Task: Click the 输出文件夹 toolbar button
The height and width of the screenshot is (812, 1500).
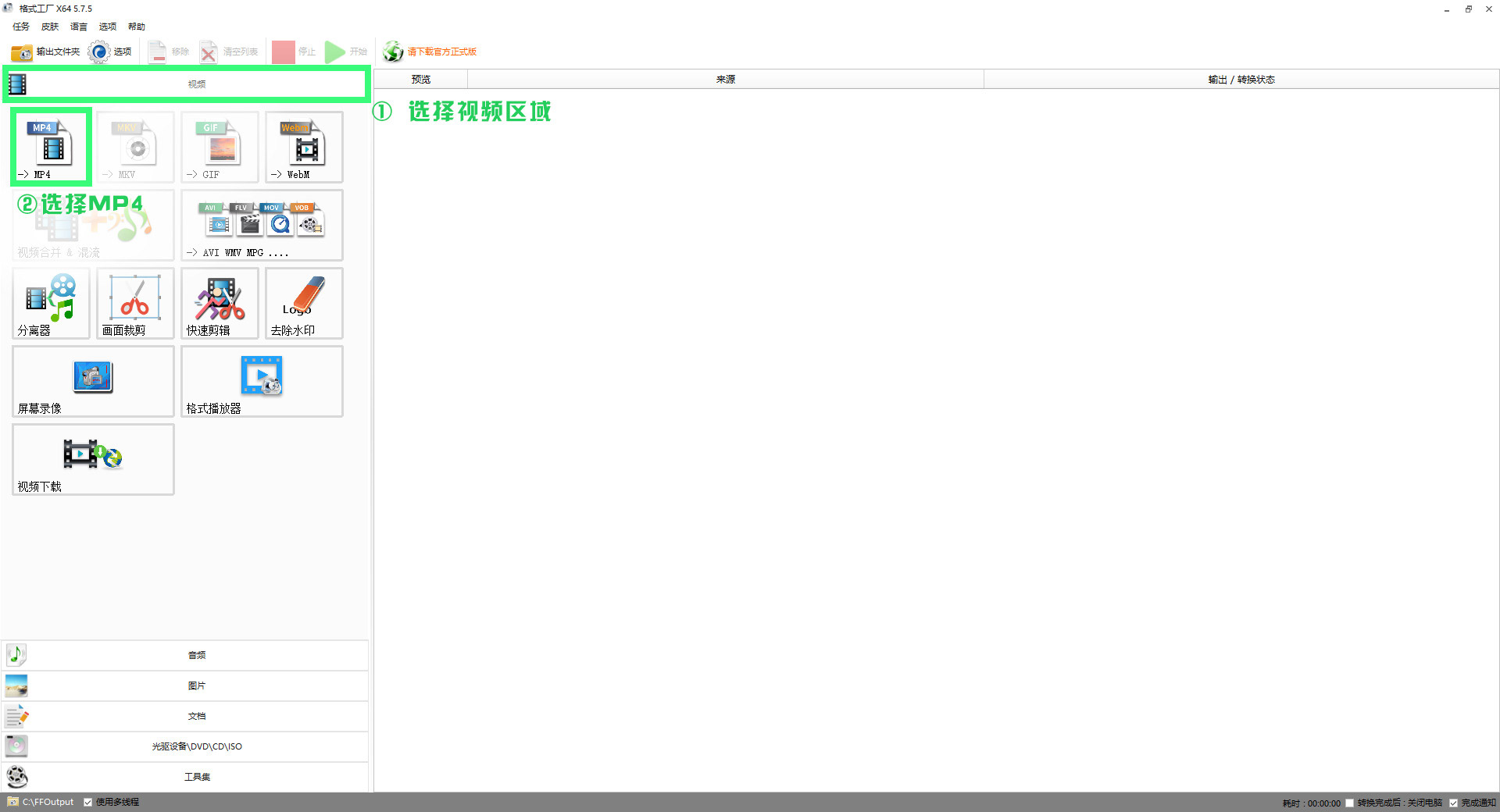Action: (x=45, y=52)
